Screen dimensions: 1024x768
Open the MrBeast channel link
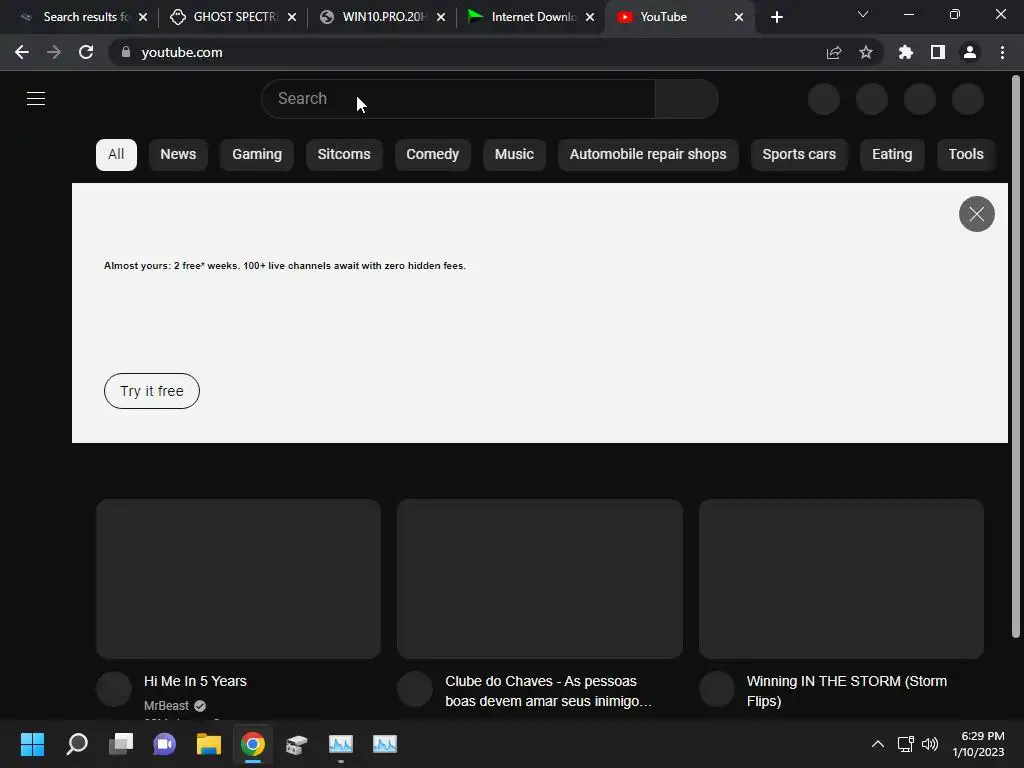(166, 706)
